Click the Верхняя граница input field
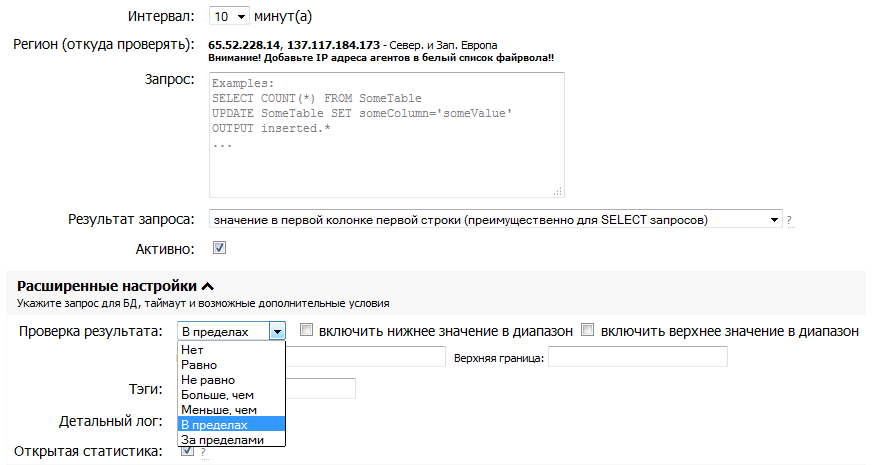The image size is (880, 465). [x=638, y=357]
